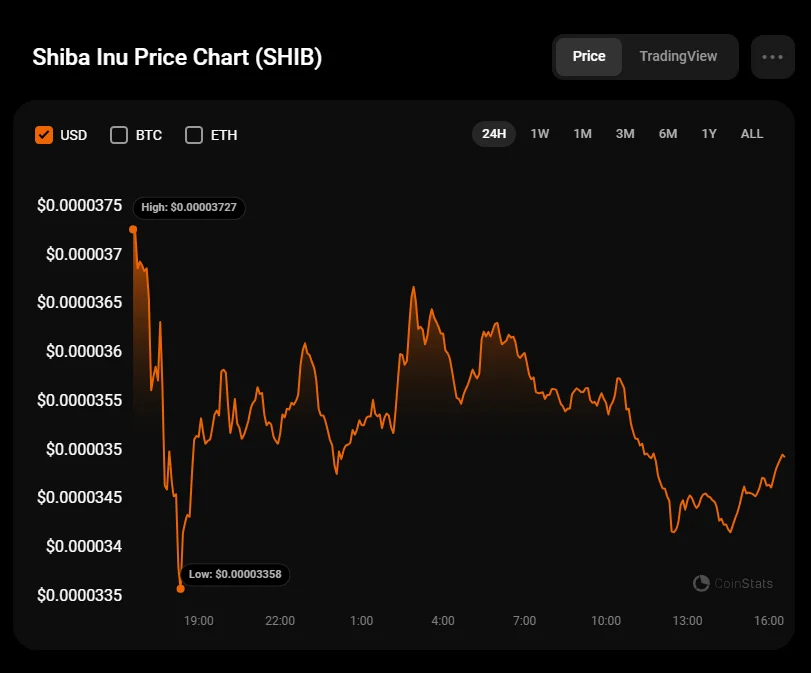Select the 1W time range
The height and width of the screenshot is (673, 811).
[x=539, y=134]
